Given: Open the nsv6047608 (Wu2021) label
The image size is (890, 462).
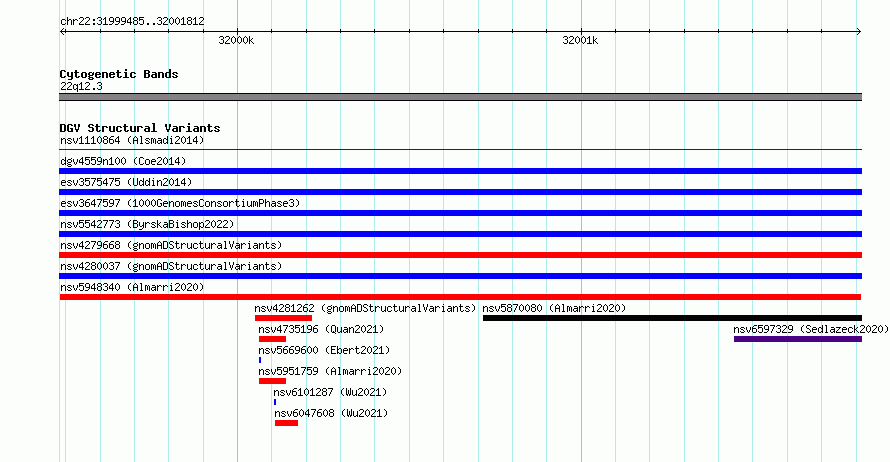Looking at the screenshot, I should (331, 413).
